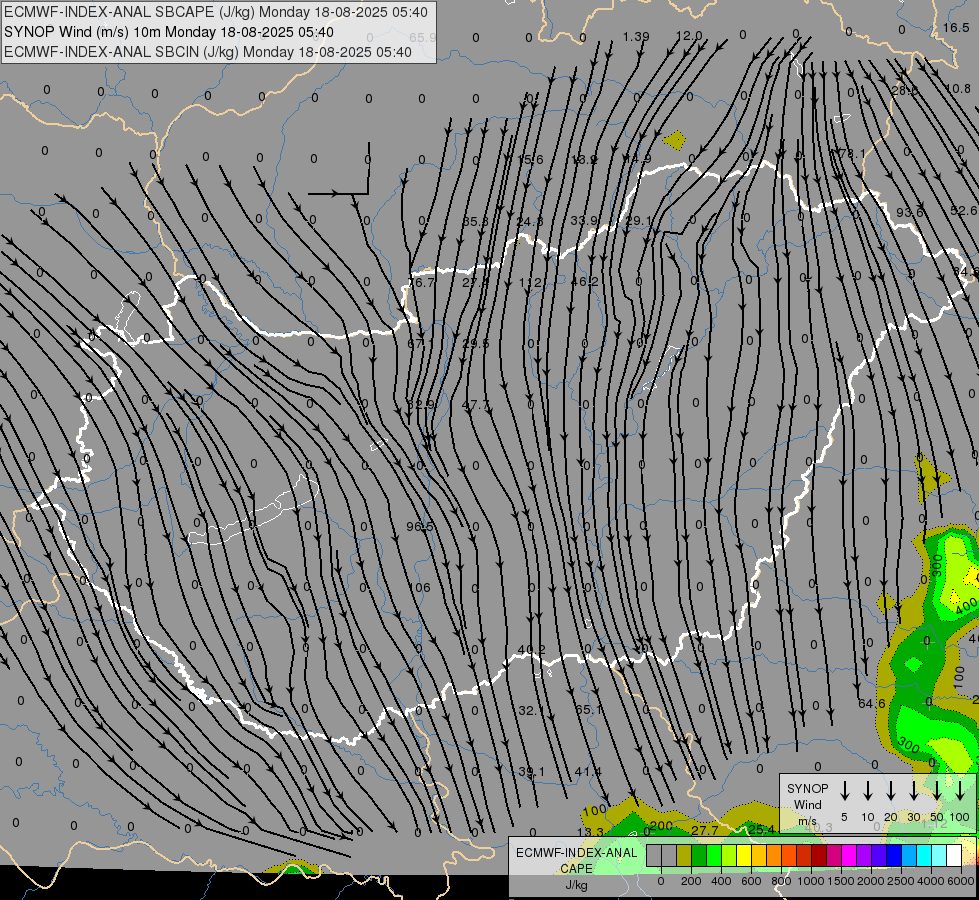Pick the magenta swatch in CAPE legend

pyautogui.click(x=849, y=856)
